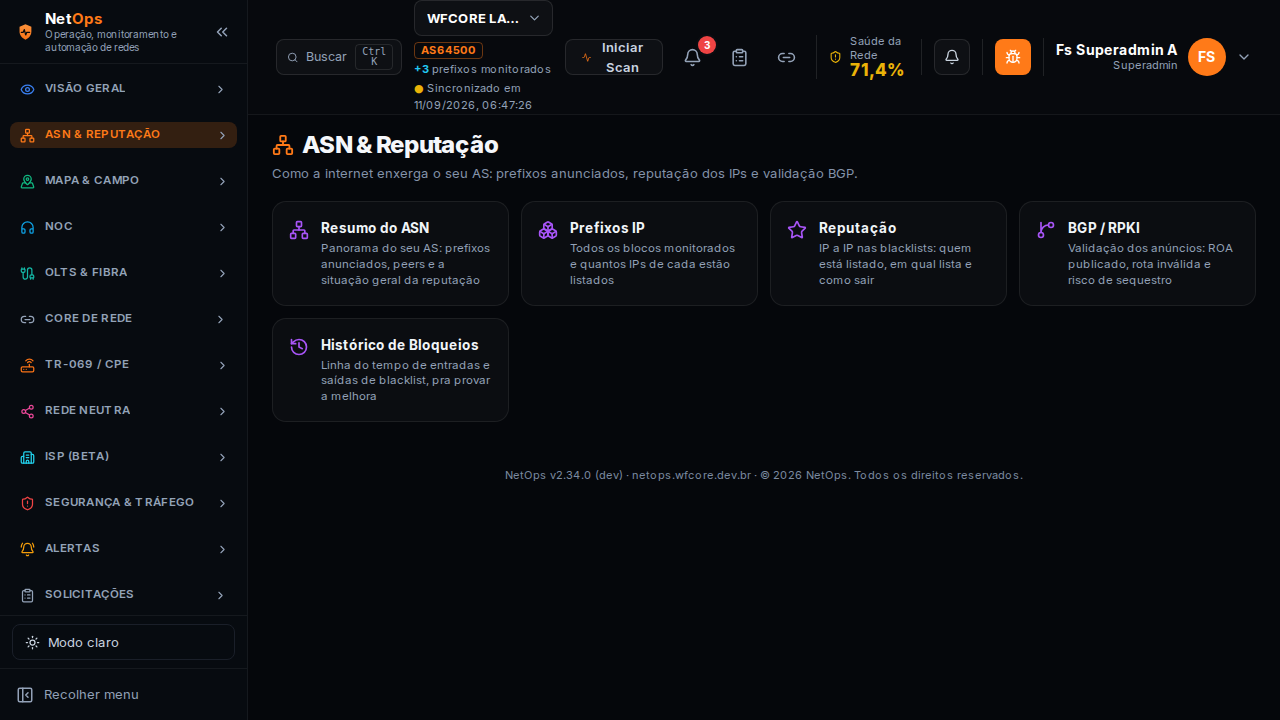Click the chain link icon in header

pyautogui.click(x=787, y=57)
